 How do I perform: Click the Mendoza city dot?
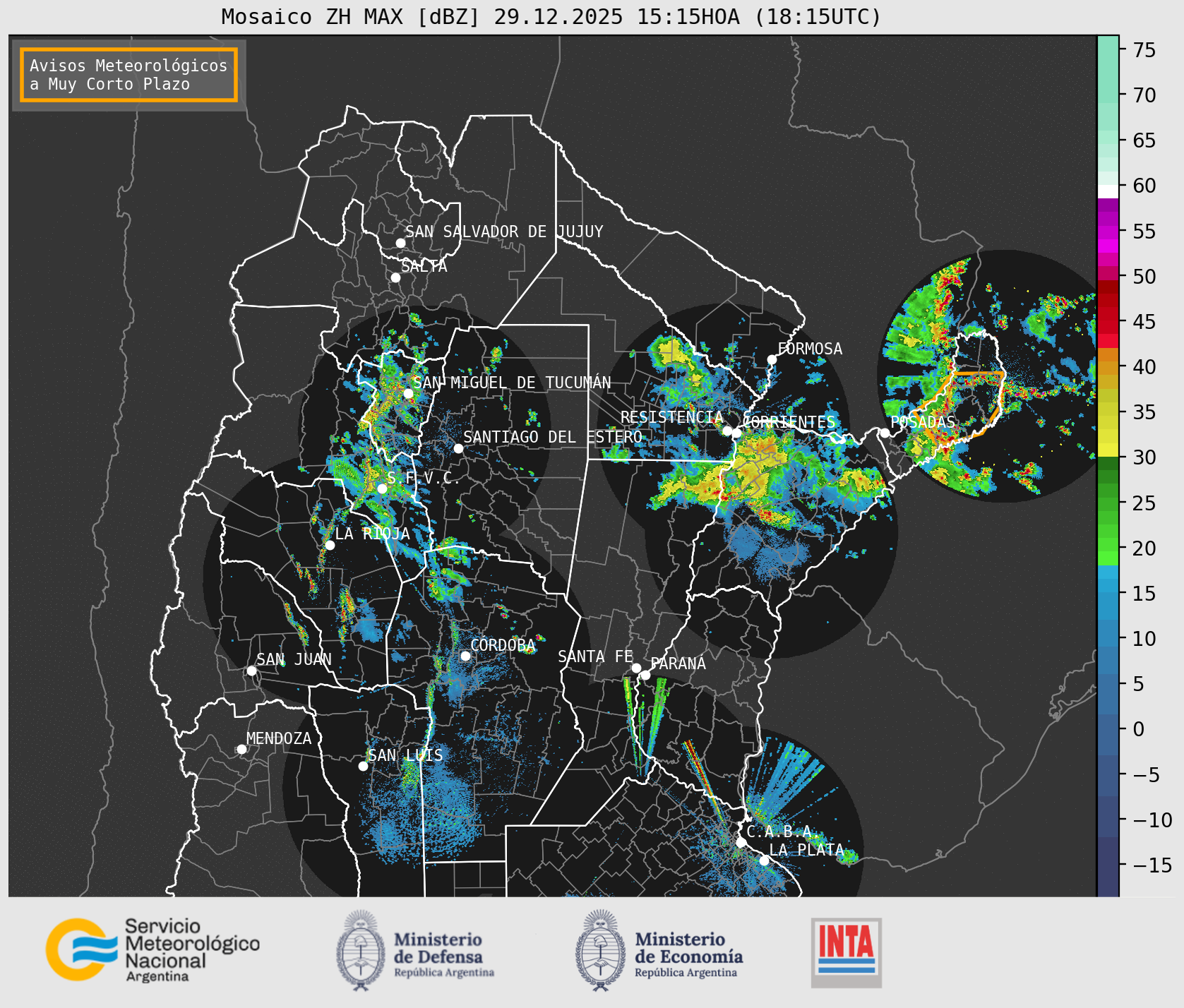pos(241,749)
